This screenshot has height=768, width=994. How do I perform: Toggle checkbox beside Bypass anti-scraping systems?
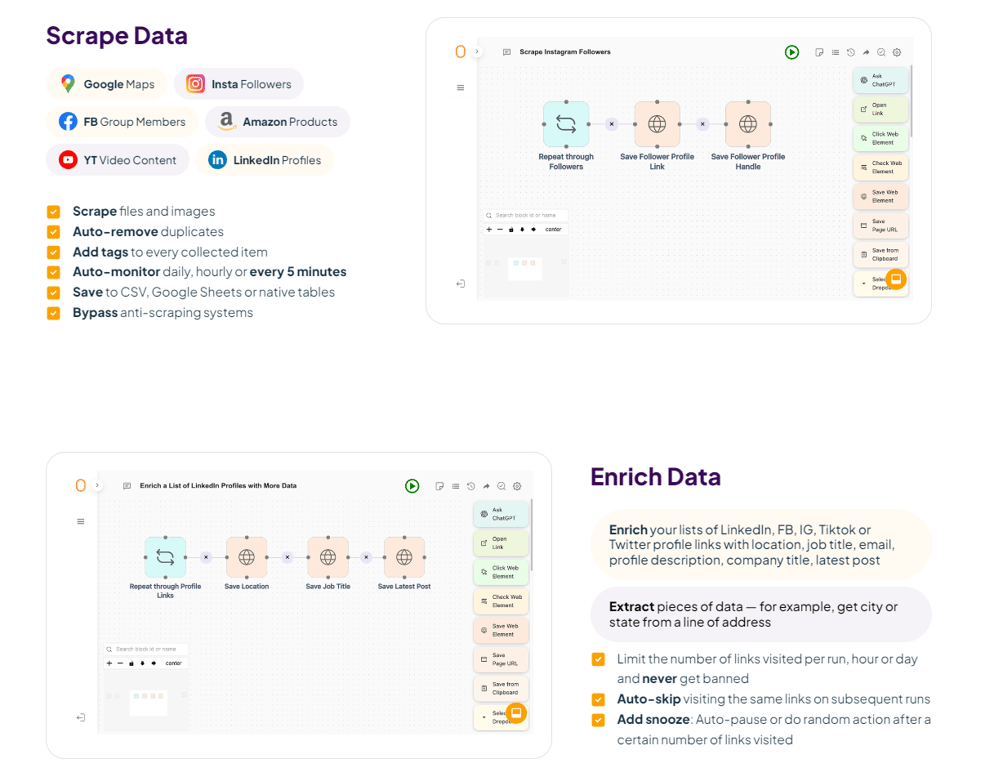pyautogui.click(x=54, y=313)
